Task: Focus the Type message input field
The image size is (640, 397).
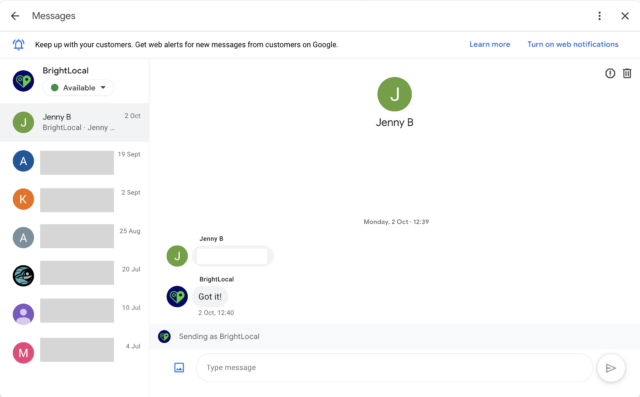Action: coord(394,368)
